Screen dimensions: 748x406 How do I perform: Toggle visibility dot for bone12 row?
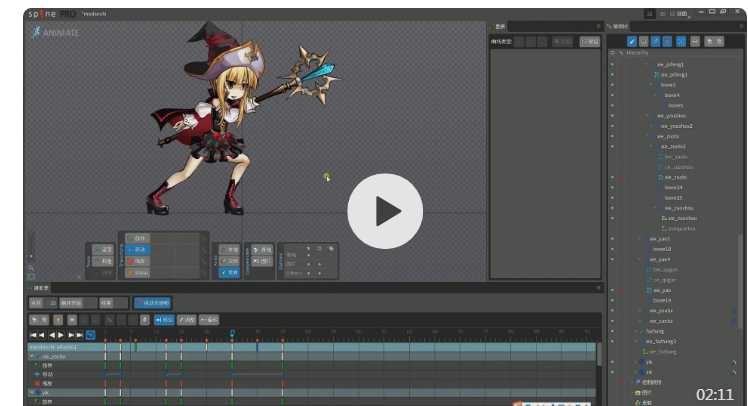pyautogui.click(x=612, y=249)
